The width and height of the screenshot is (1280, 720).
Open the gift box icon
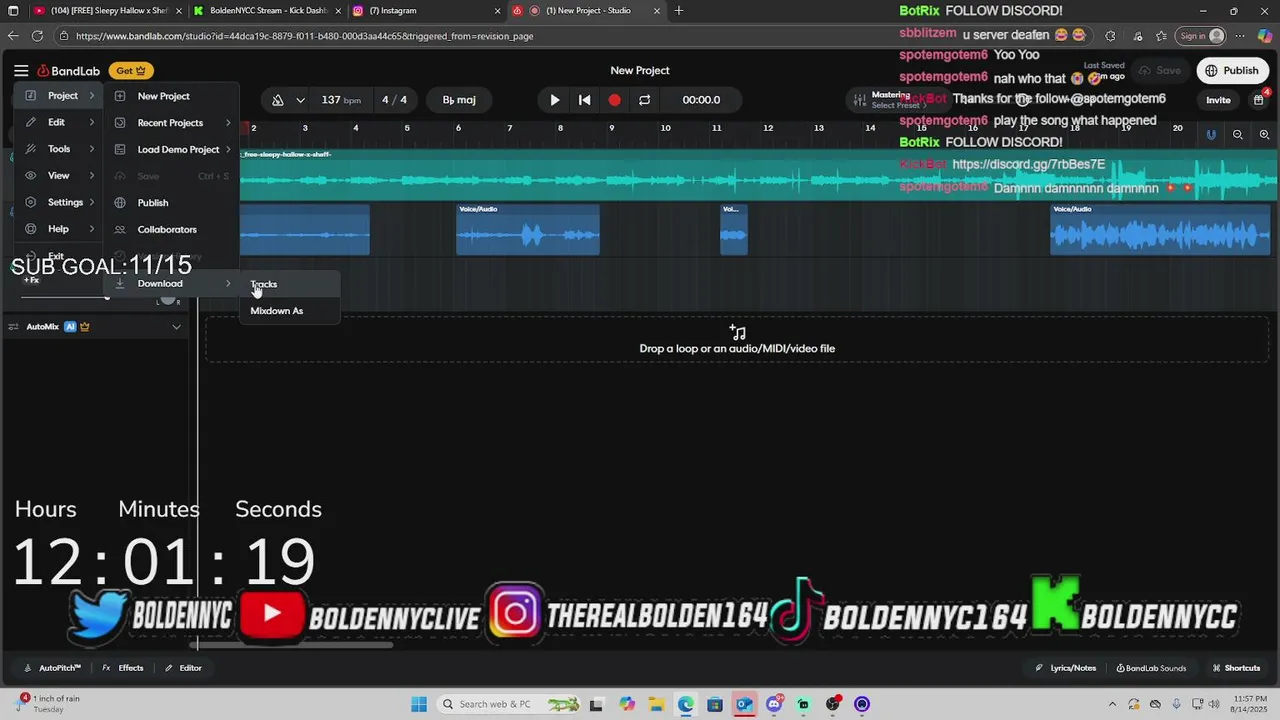tap(1259, 100)
